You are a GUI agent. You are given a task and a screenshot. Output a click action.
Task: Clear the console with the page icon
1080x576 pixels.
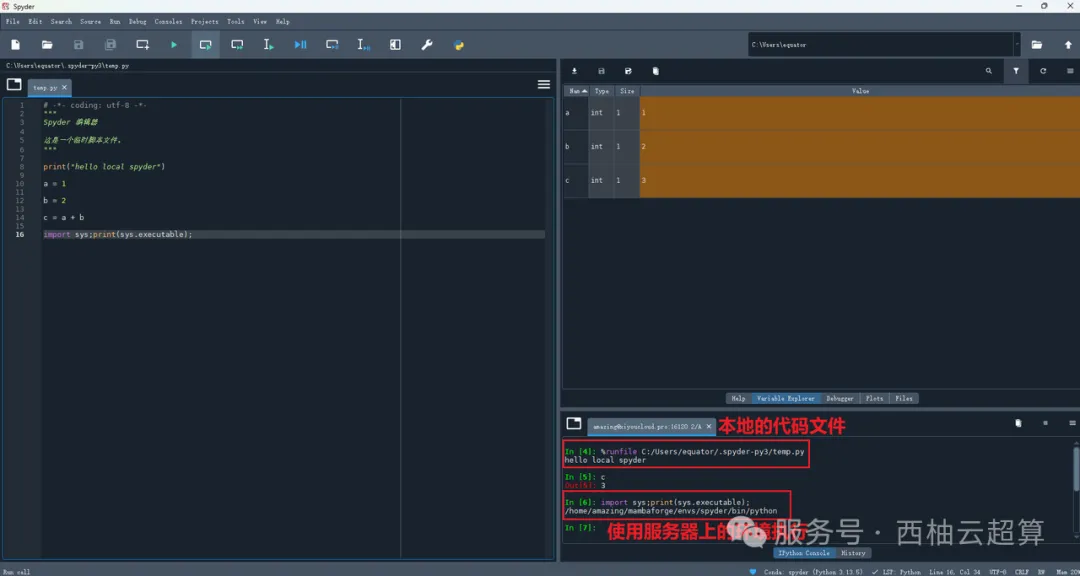[1018, 423]
